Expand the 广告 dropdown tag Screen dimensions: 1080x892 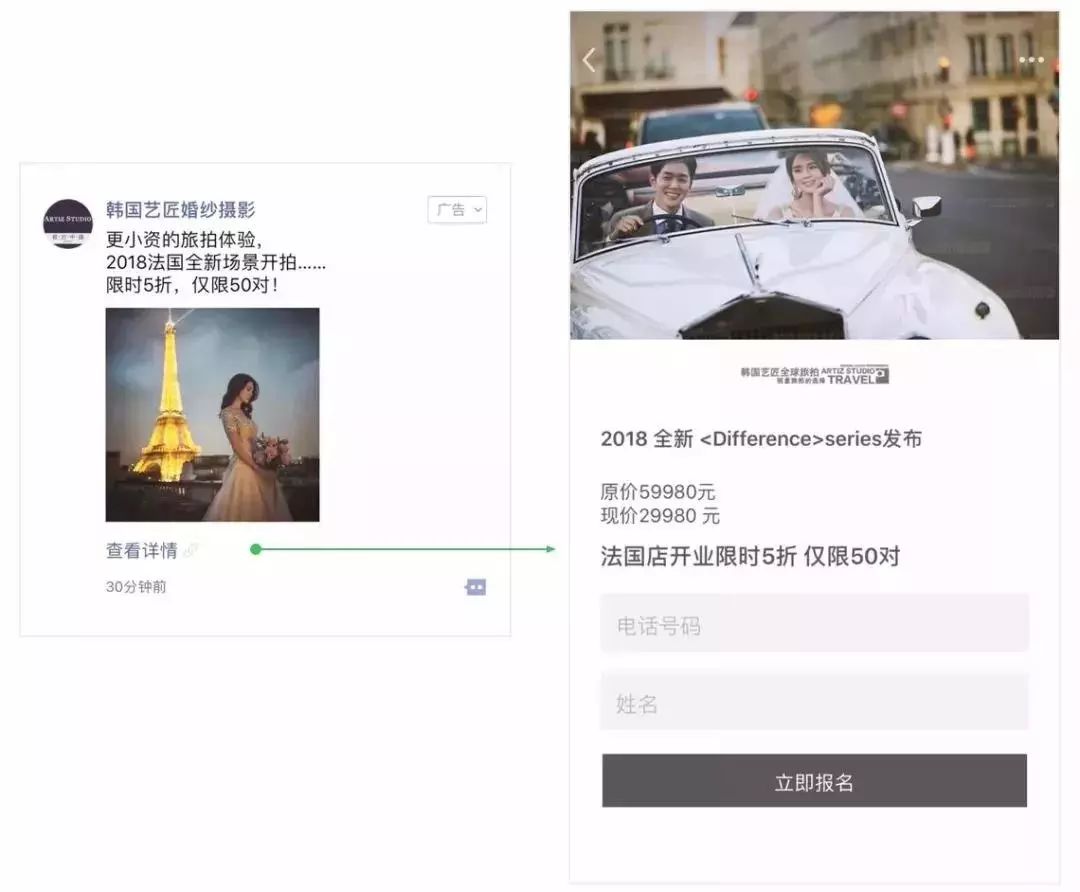(457, 209)
